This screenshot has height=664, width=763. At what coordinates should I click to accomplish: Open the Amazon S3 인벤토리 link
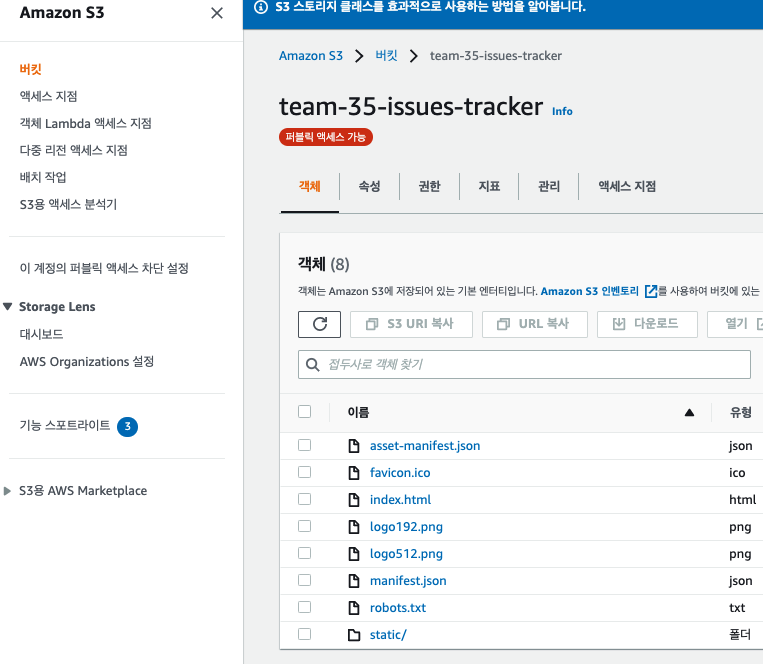tap(590, 291)
